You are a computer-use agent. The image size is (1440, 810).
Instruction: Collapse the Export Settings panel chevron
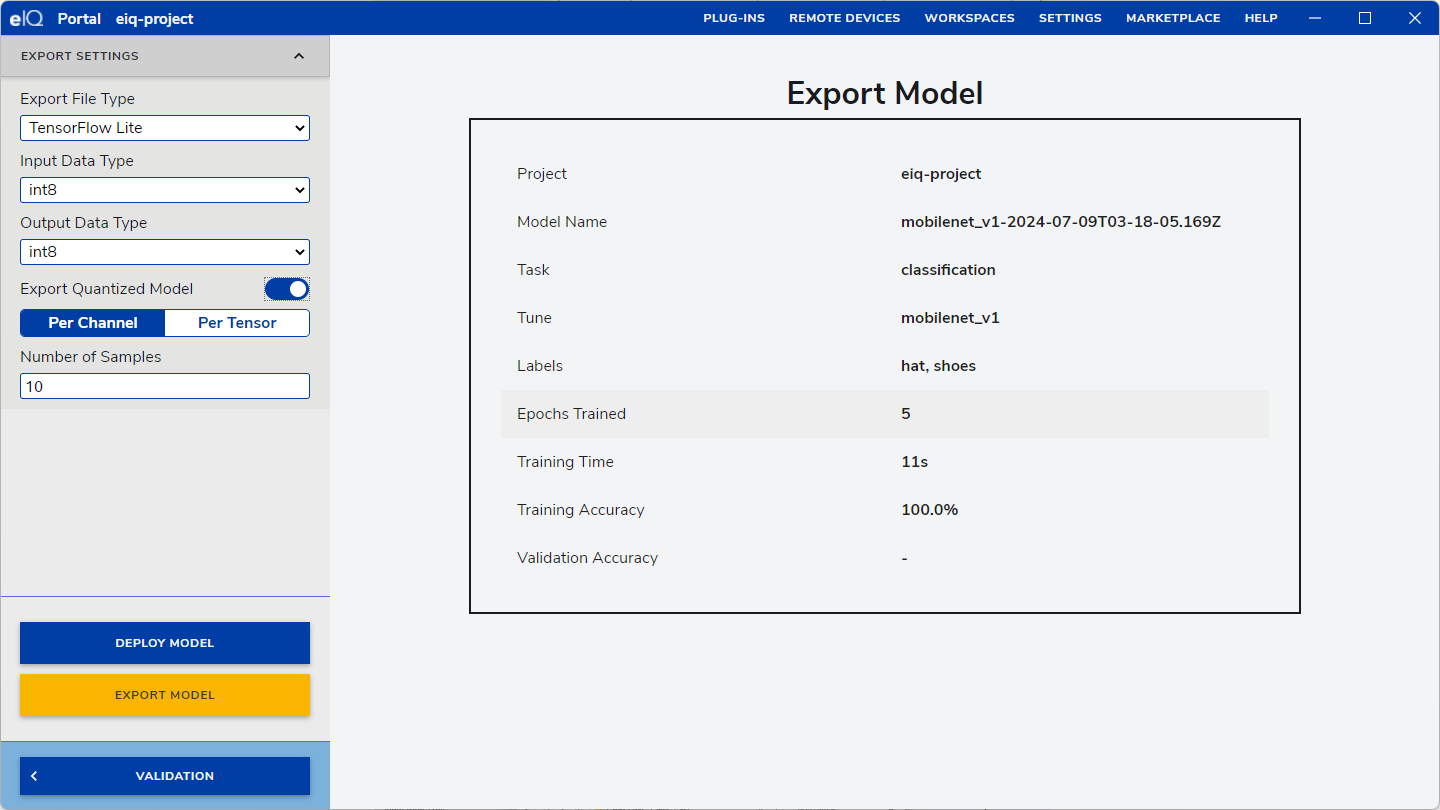click(x=299, y=56)
